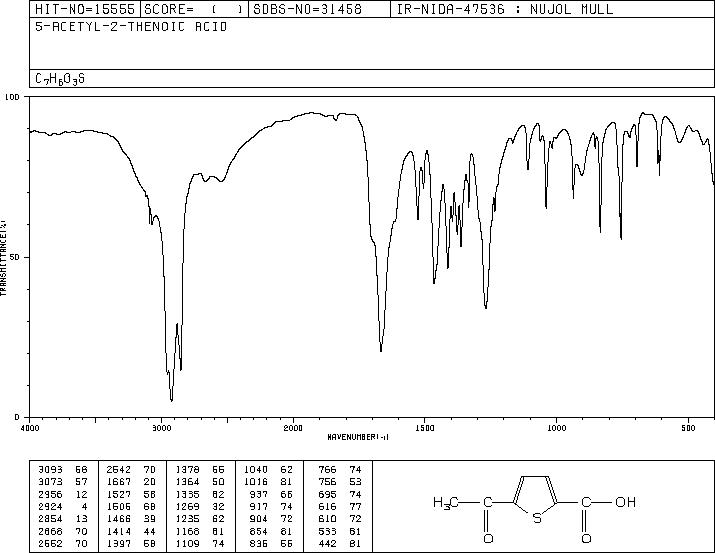715x553 pixels.
Task: Select peak entry 1667 in the table
Action: [119, 482]
